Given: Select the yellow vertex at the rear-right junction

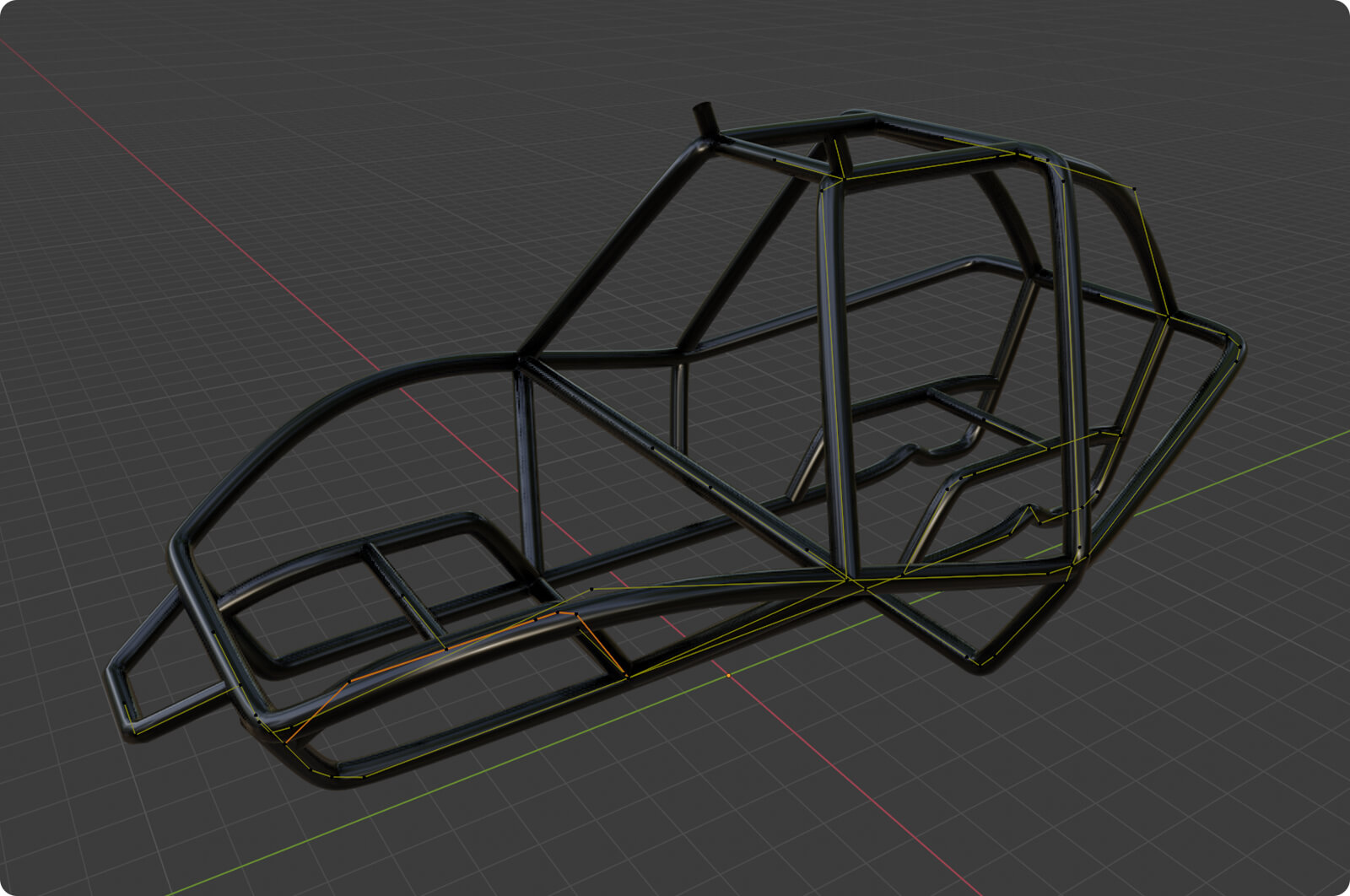Looking at the screenshot, I should click(x=1169, y=316).
